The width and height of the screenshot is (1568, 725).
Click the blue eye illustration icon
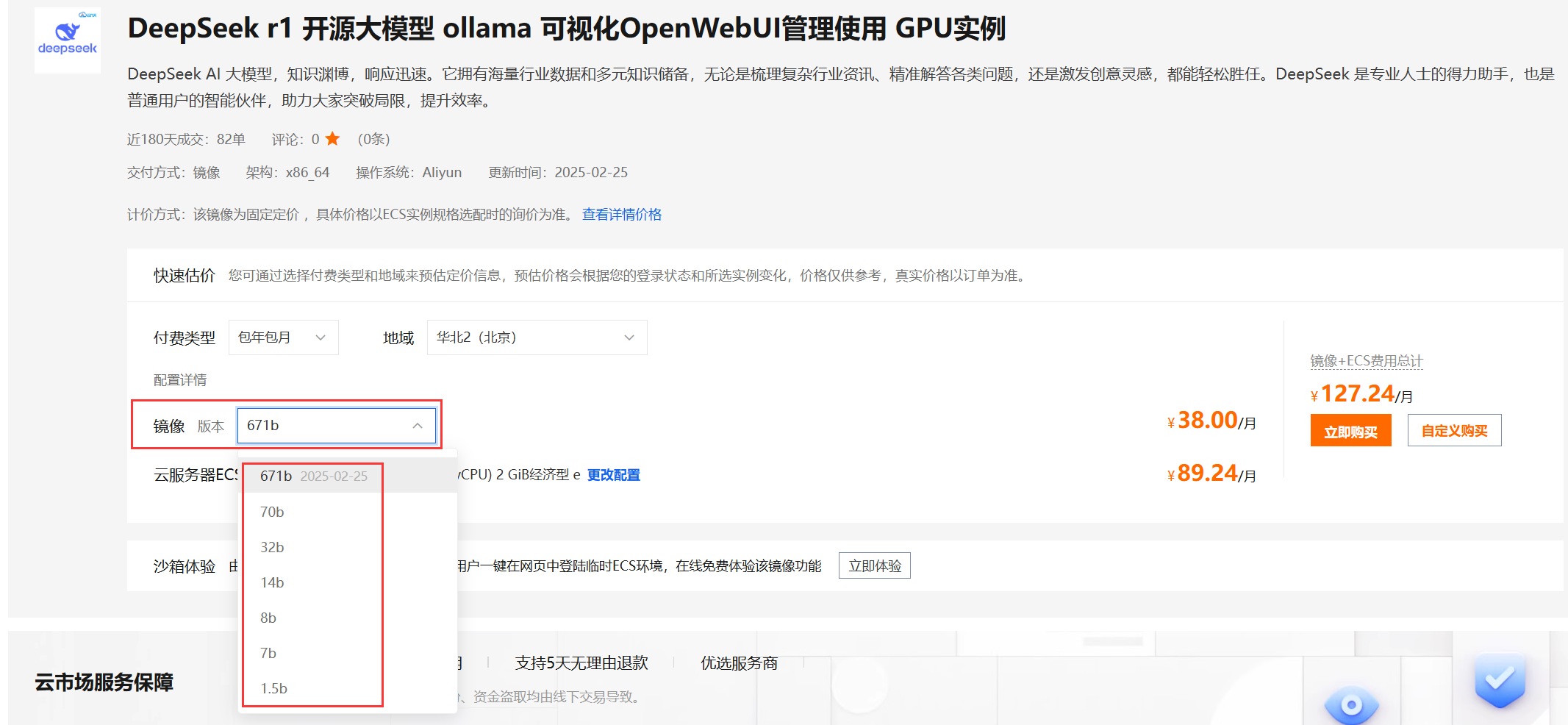pos(1351,705)
